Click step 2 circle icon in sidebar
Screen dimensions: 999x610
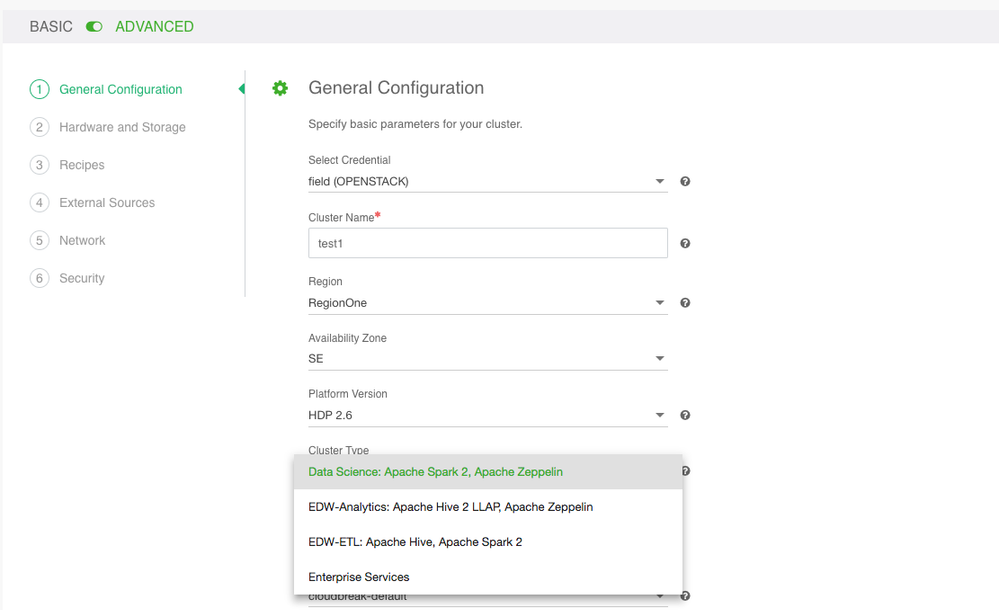click(39, 127)
